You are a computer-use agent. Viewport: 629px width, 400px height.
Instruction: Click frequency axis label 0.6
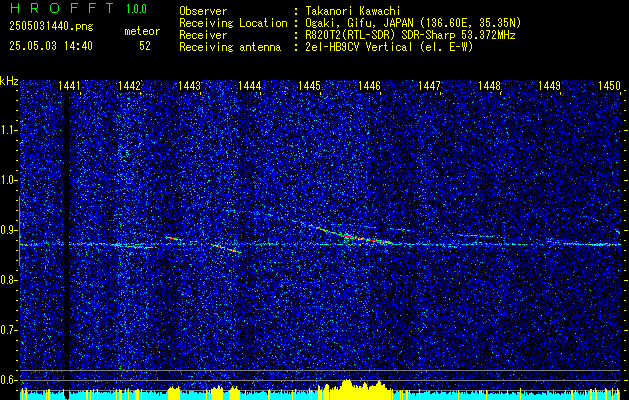pos(8,380)
